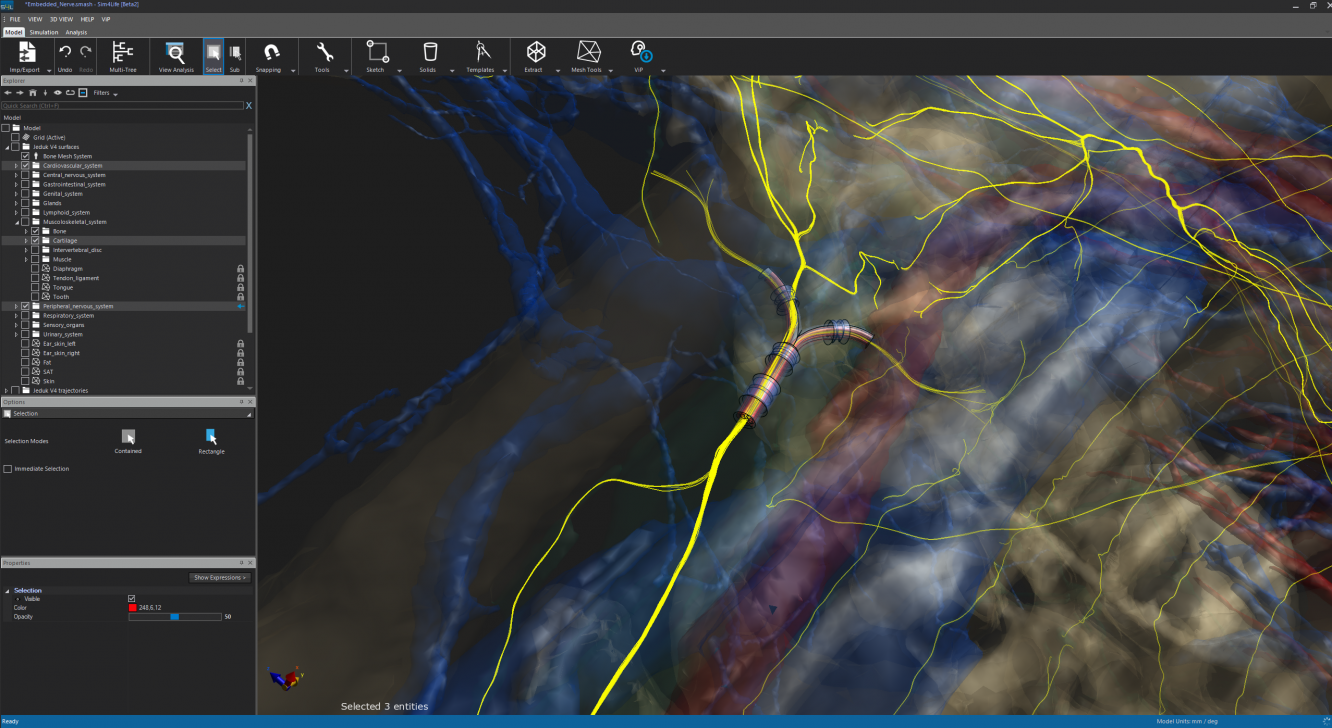Viewport: 1332px width, 728px height.
Task: Choose the Contained selection mode
Action: 128,438
